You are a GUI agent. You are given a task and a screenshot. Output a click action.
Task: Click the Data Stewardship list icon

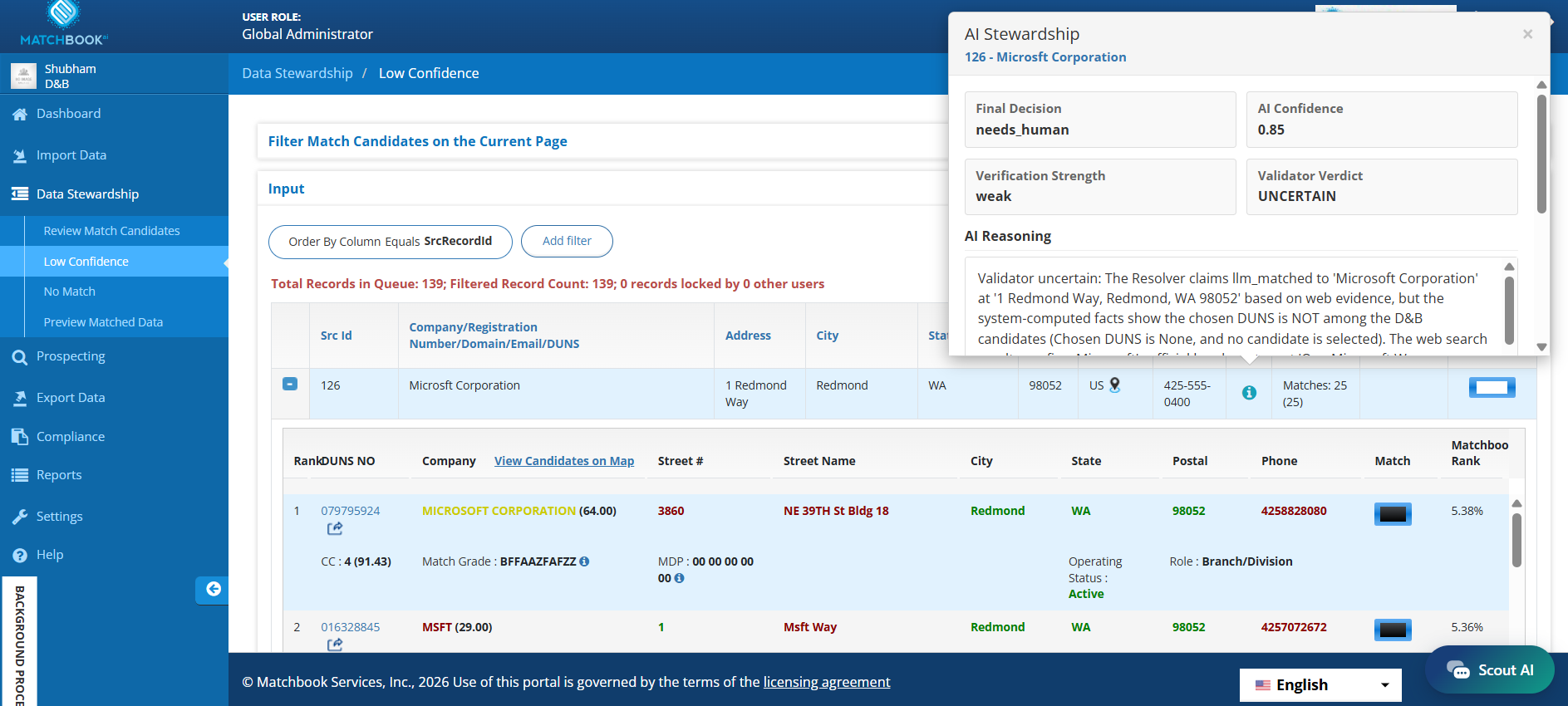click(20, 194)
